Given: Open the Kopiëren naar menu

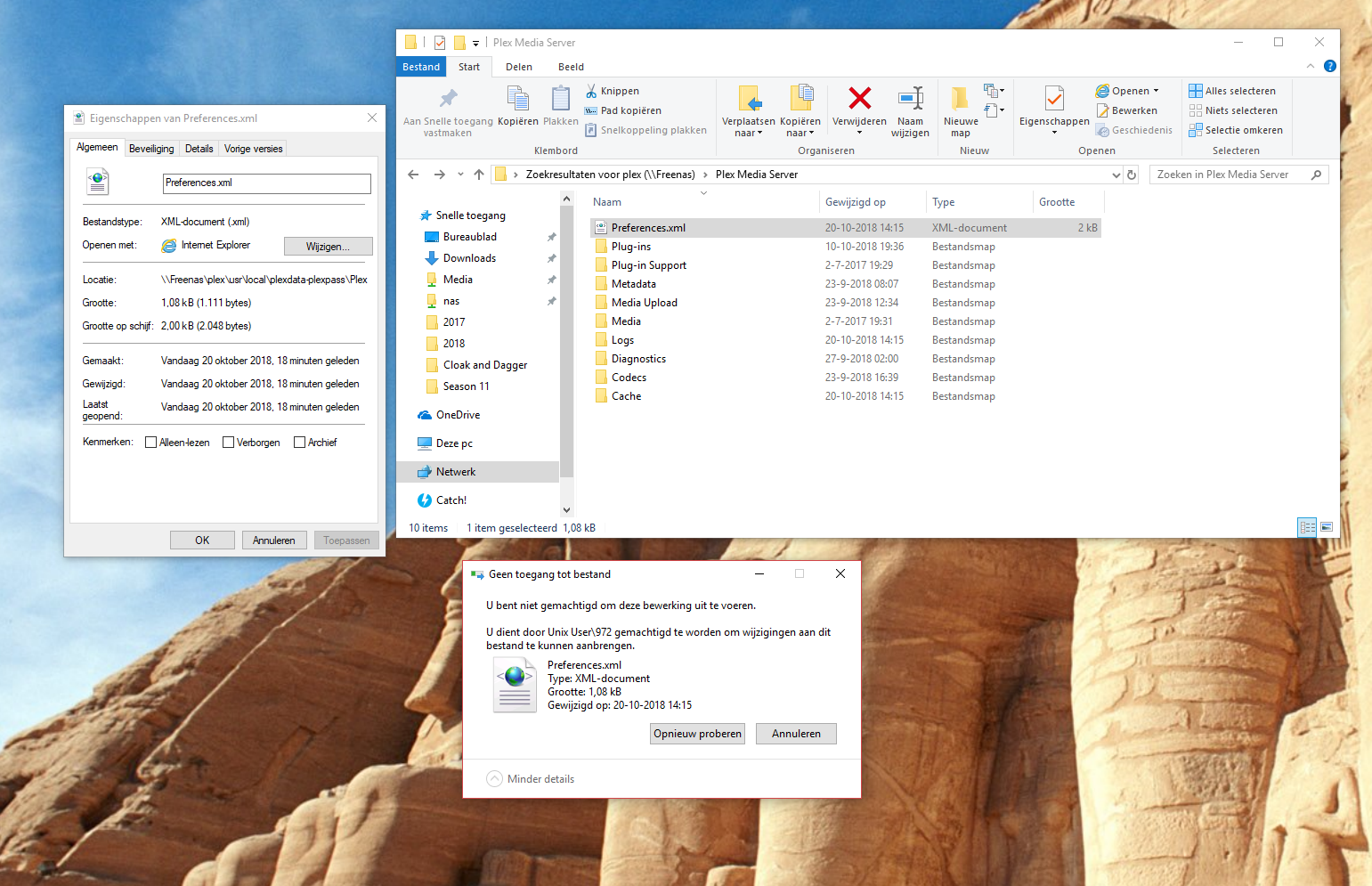Looking at the screenshot, I should pyautogui.click(x=800, y=111).
